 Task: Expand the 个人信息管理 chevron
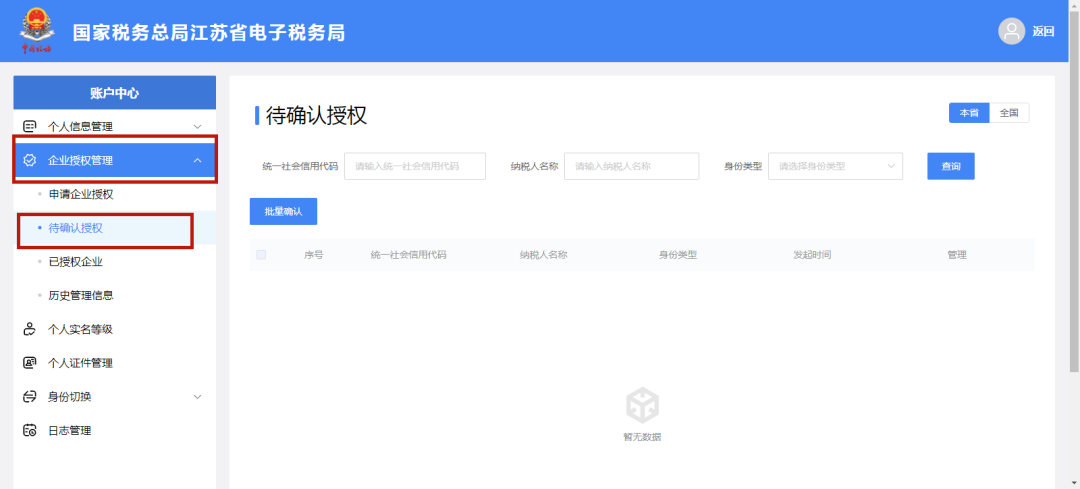pos(198,127)
